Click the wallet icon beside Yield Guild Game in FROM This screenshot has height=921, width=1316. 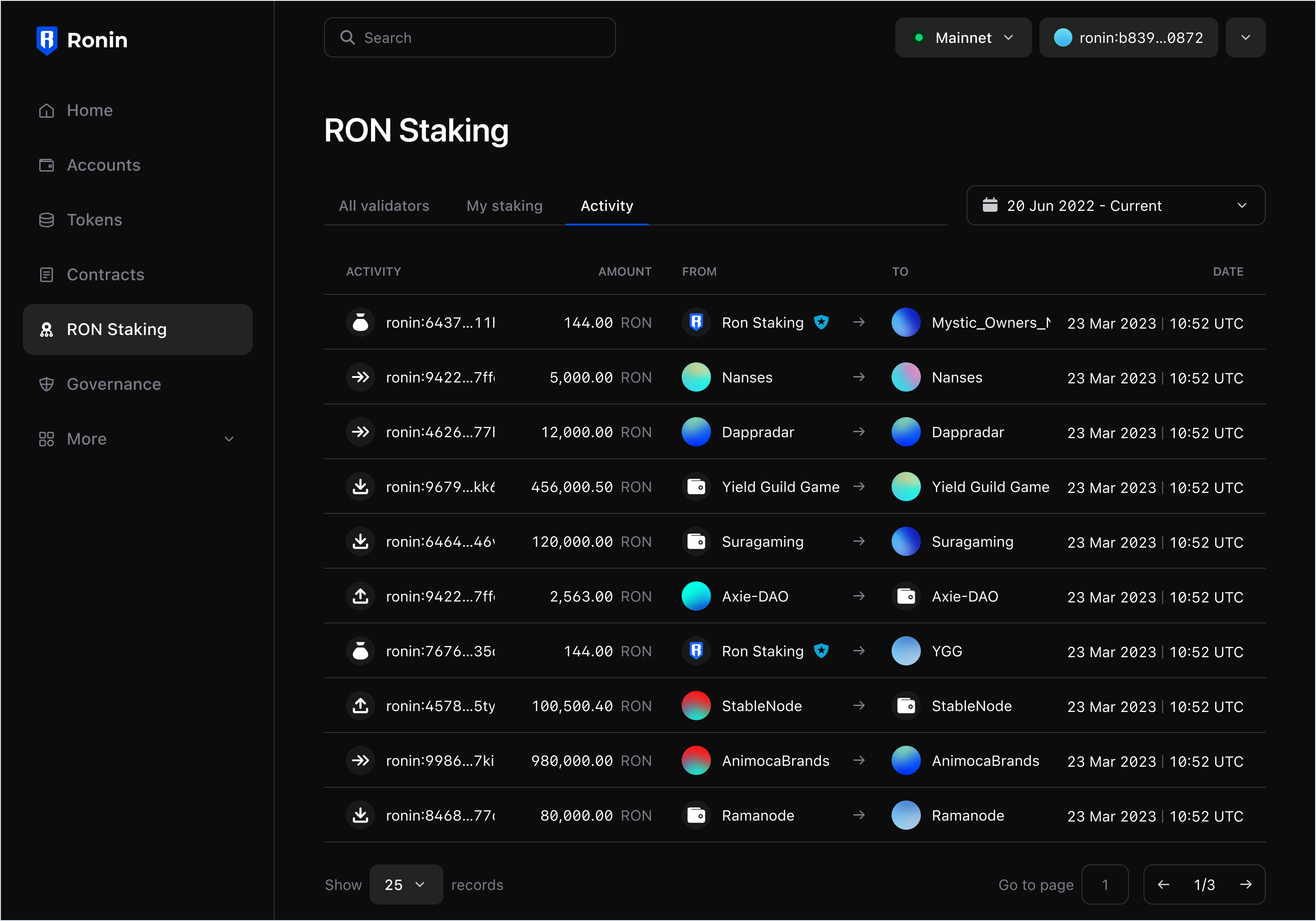(696, 487)
